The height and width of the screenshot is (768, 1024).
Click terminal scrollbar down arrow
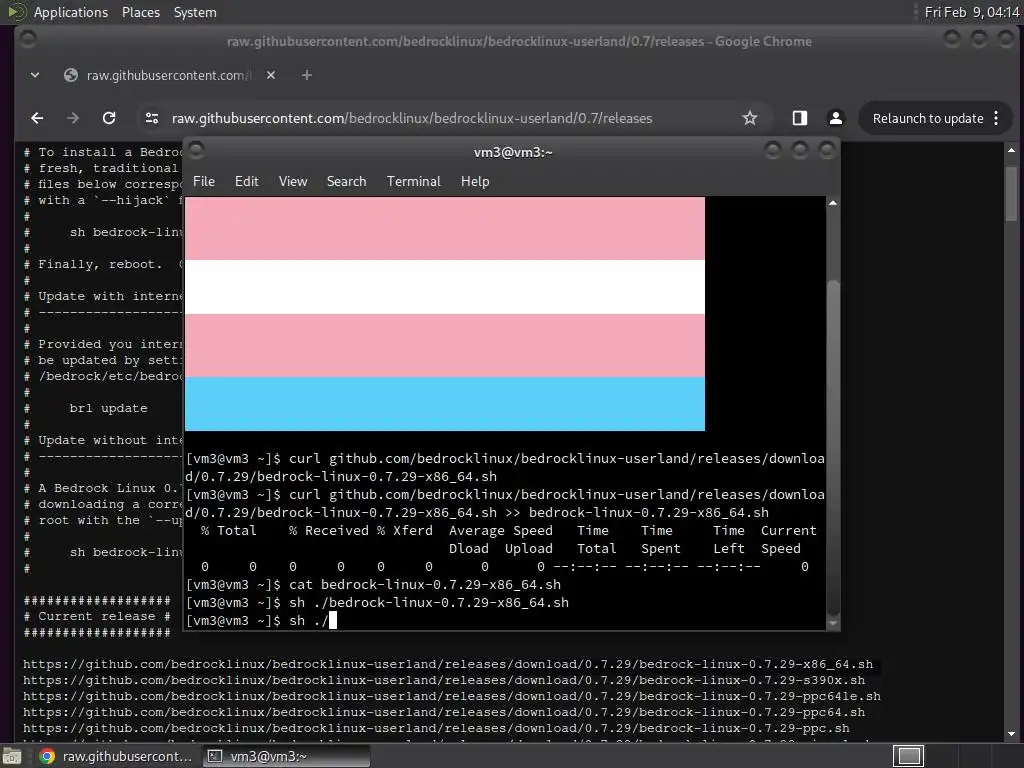click(833, 623)
